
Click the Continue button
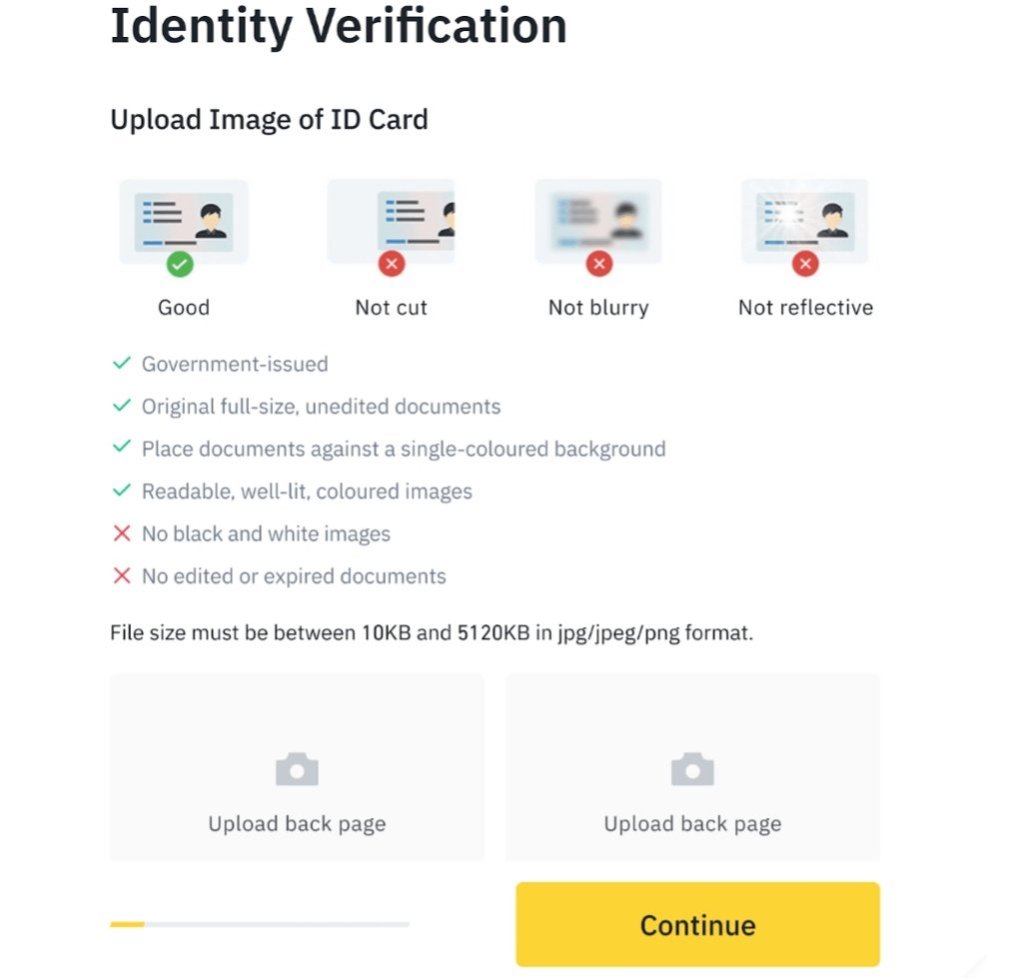697,924
